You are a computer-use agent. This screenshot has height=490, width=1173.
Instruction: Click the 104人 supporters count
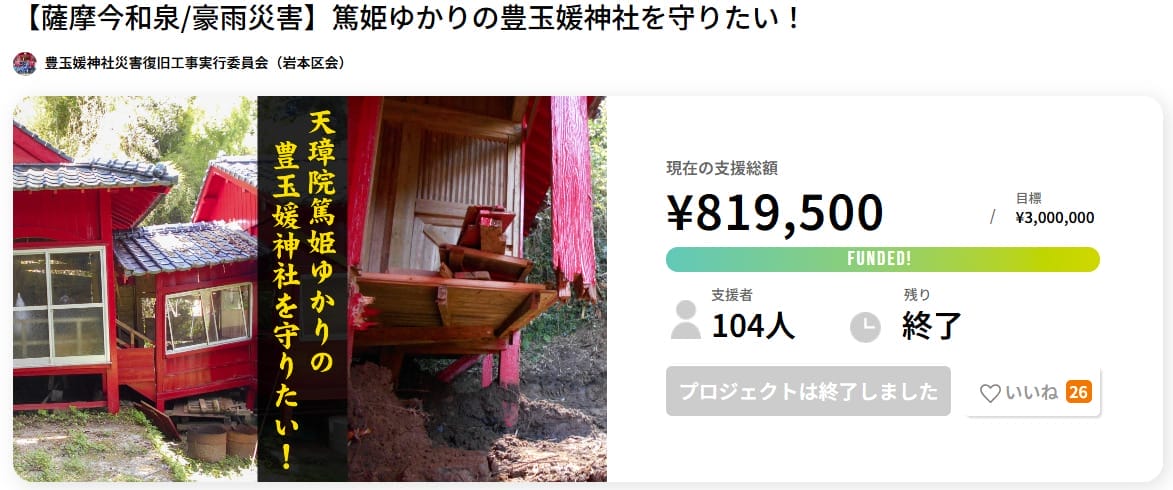(x=753, y=325)
